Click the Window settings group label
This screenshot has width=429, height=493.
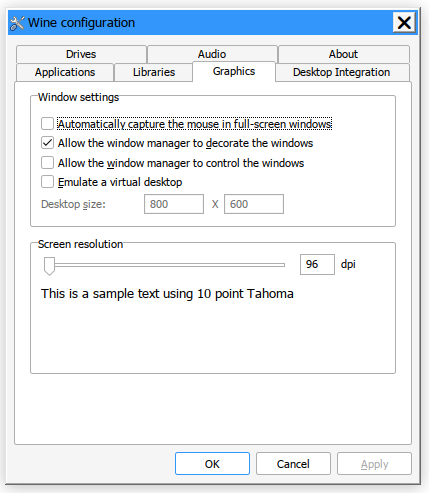[x=78, y=97]
